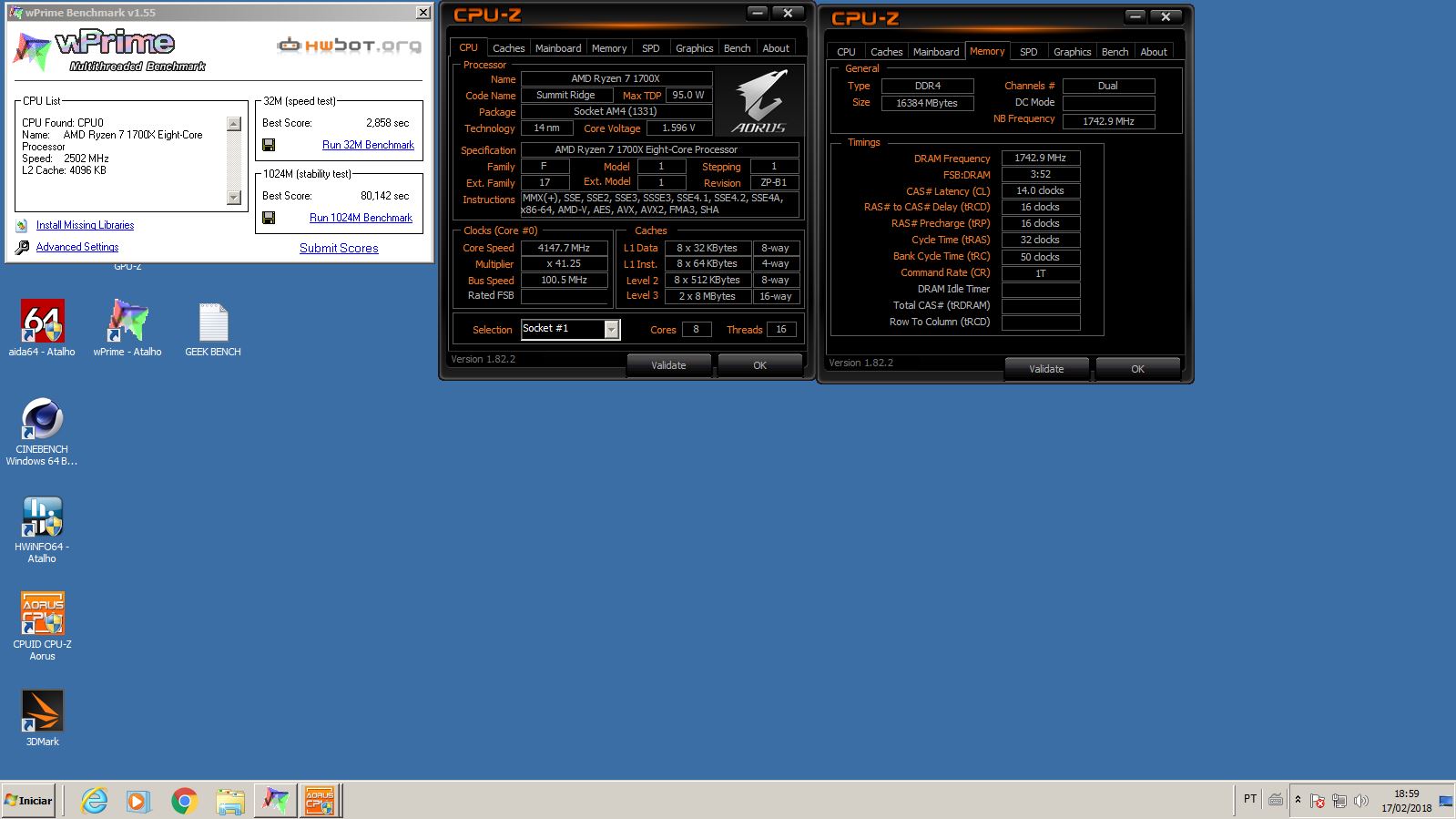Screen dimensions: 1456x819
Task: Click the Aorus logo in CPU-Z
Action: (759, 100)
